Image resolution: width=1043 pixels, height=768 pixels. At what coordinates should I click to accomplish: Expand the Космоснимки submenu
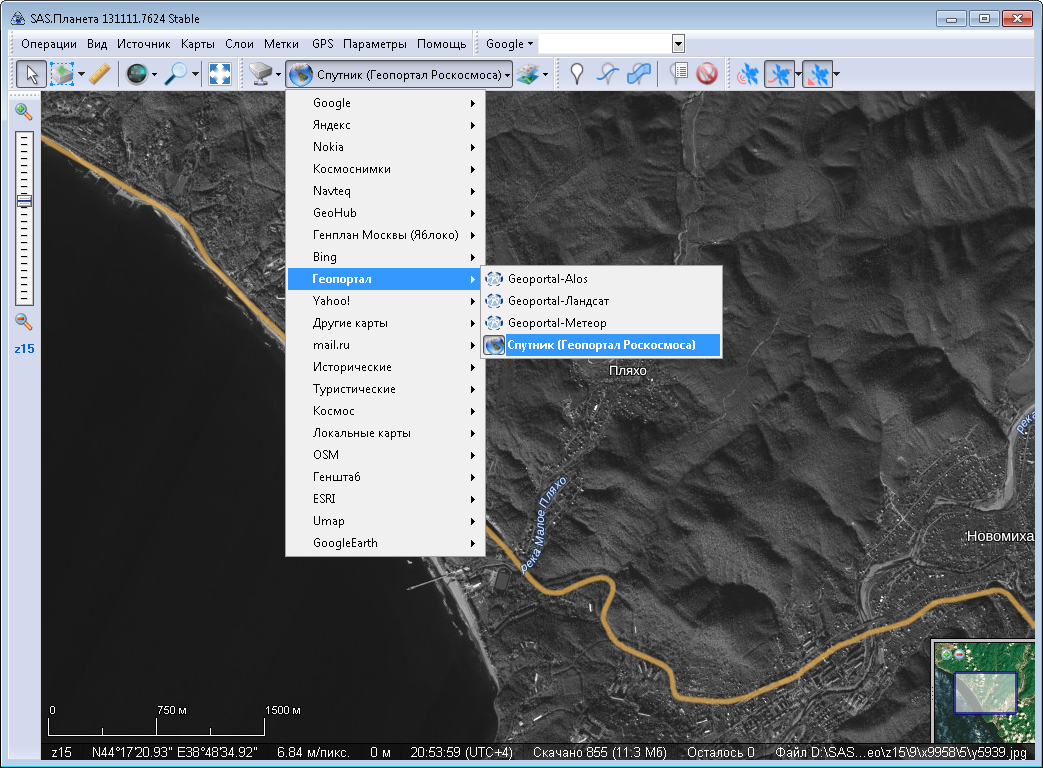[x=386, y=169]
